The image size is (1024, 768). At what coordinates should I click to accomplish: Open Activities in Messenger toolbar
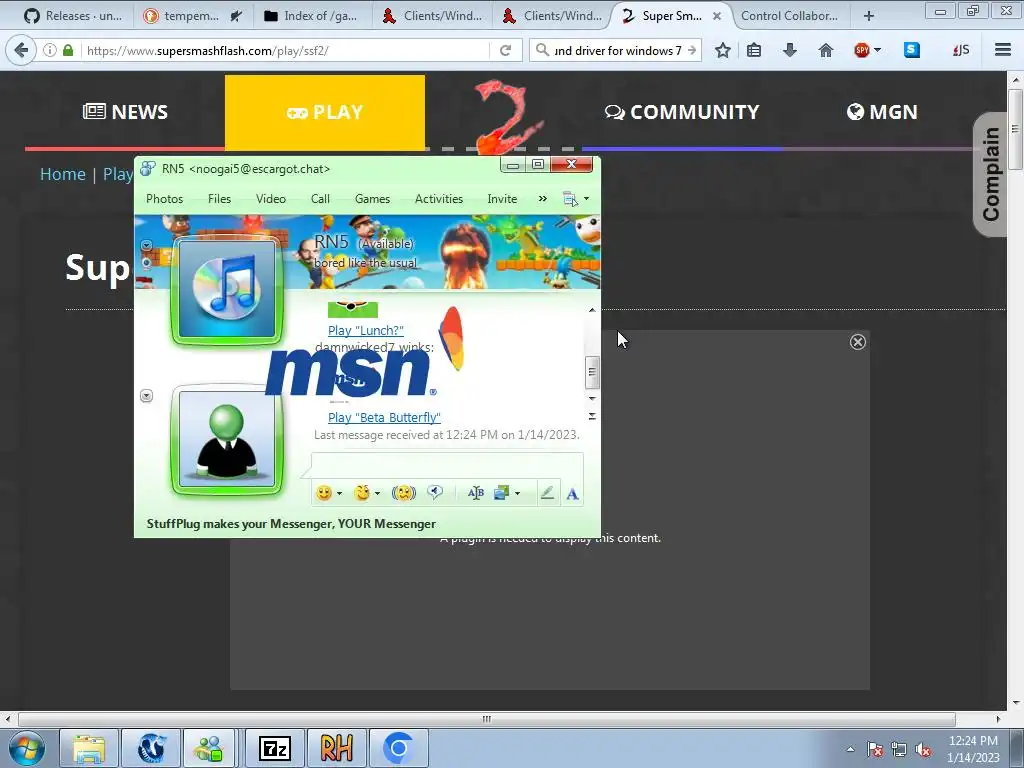click(439, 199)
